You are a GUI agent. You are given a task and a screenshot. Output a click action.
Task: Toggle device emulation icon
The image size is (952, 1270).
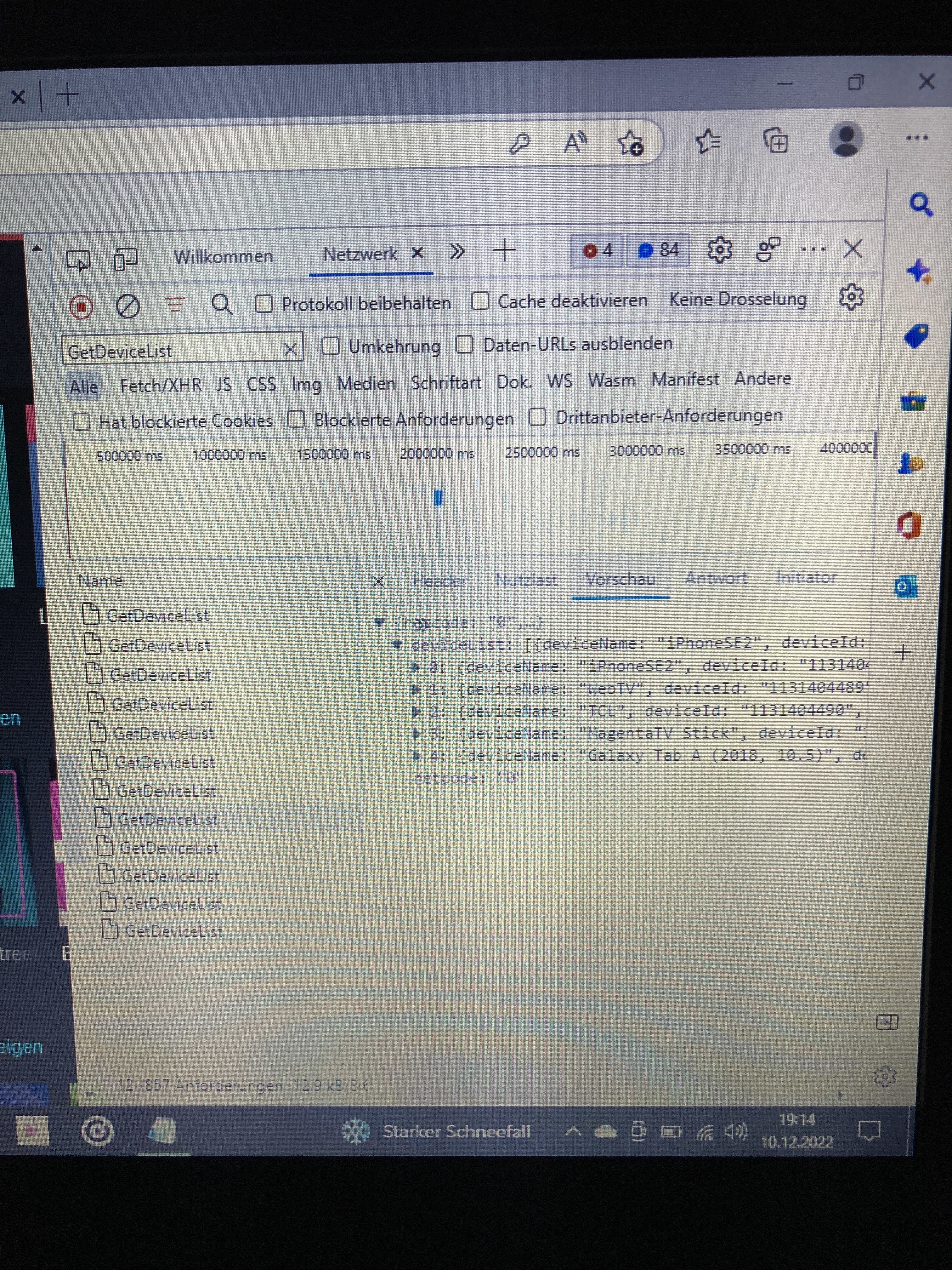pos(126,259)
